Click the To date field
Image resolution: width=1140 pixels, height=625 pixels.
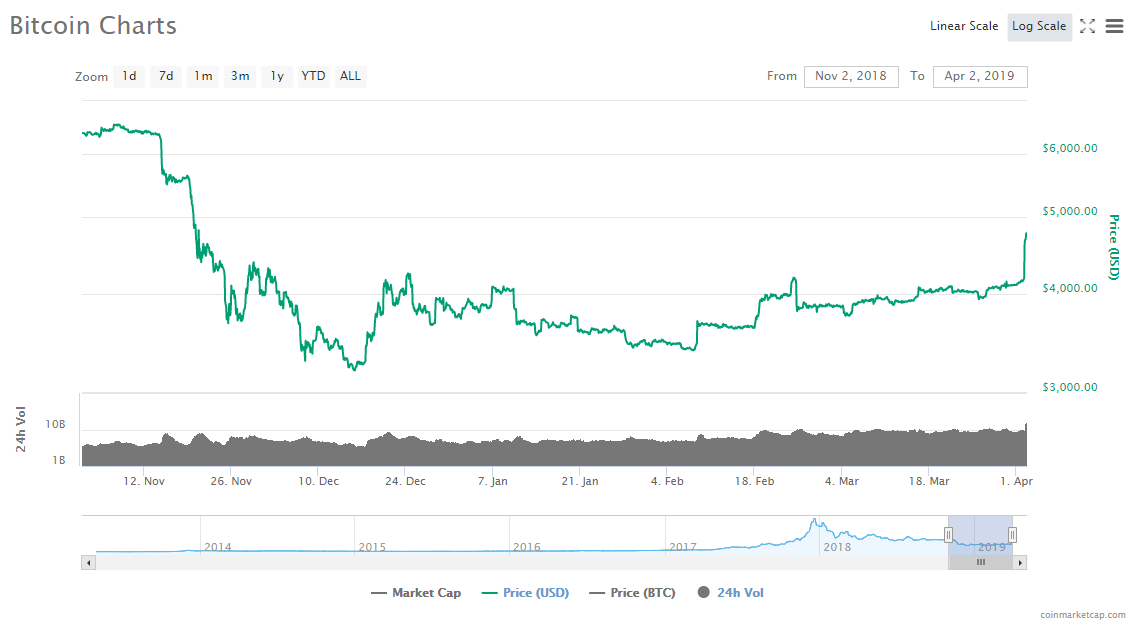tap(979, 76)
